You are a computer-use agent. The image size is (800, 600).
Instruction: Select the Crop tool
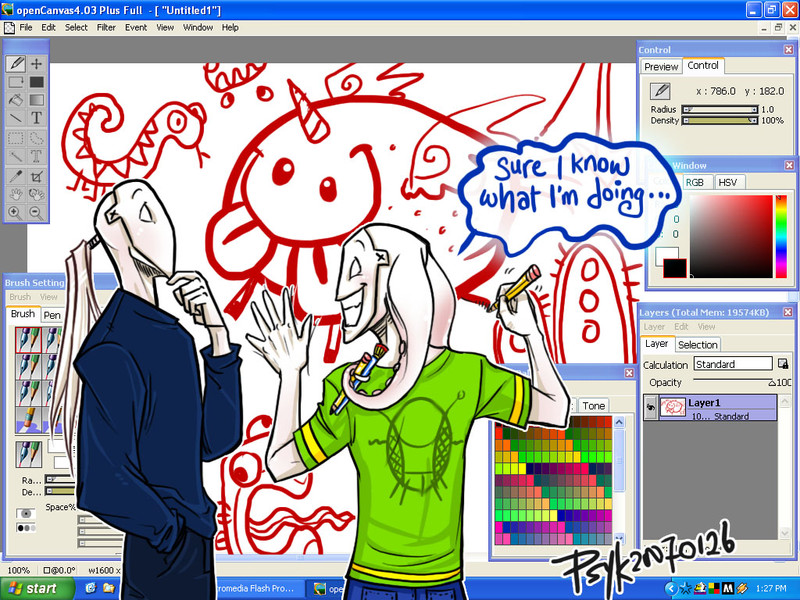point(36,177)
